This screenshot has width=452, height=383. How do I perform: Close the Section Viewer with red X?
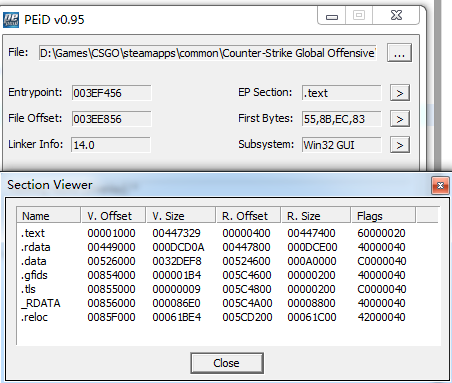440,185
